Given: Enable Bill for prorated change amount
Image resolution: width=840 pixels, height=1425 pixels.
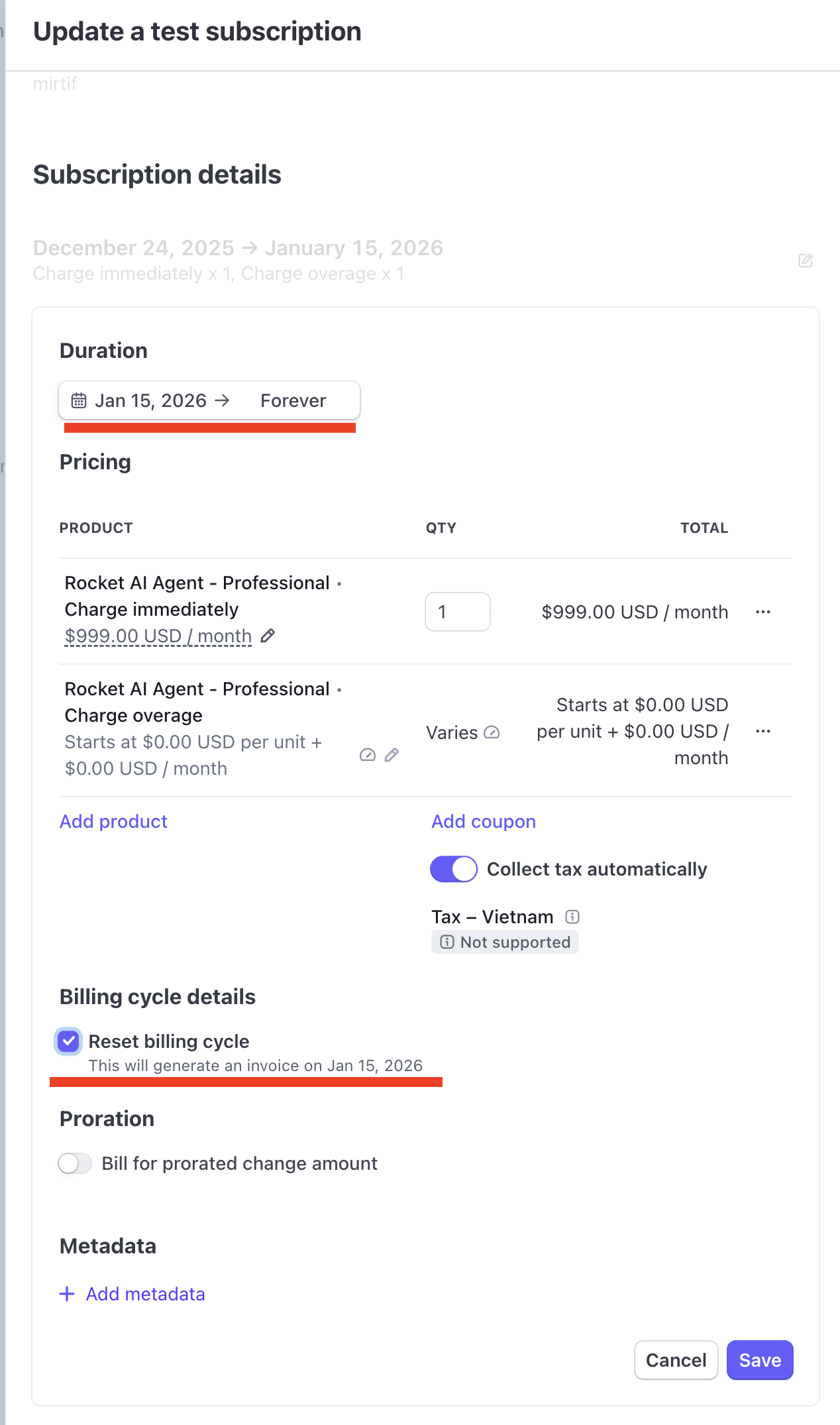Looking at the screenshot, I should 75,1163.
